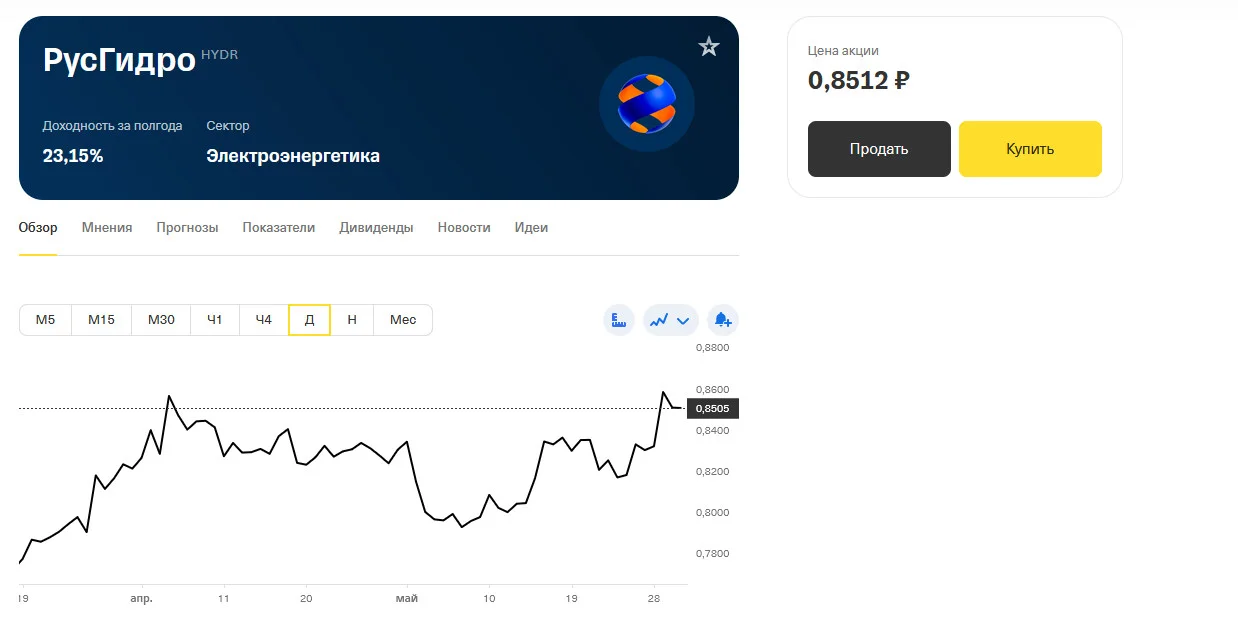
Task: Select the М30 timeframe
Action: click(x=161, y=320)
